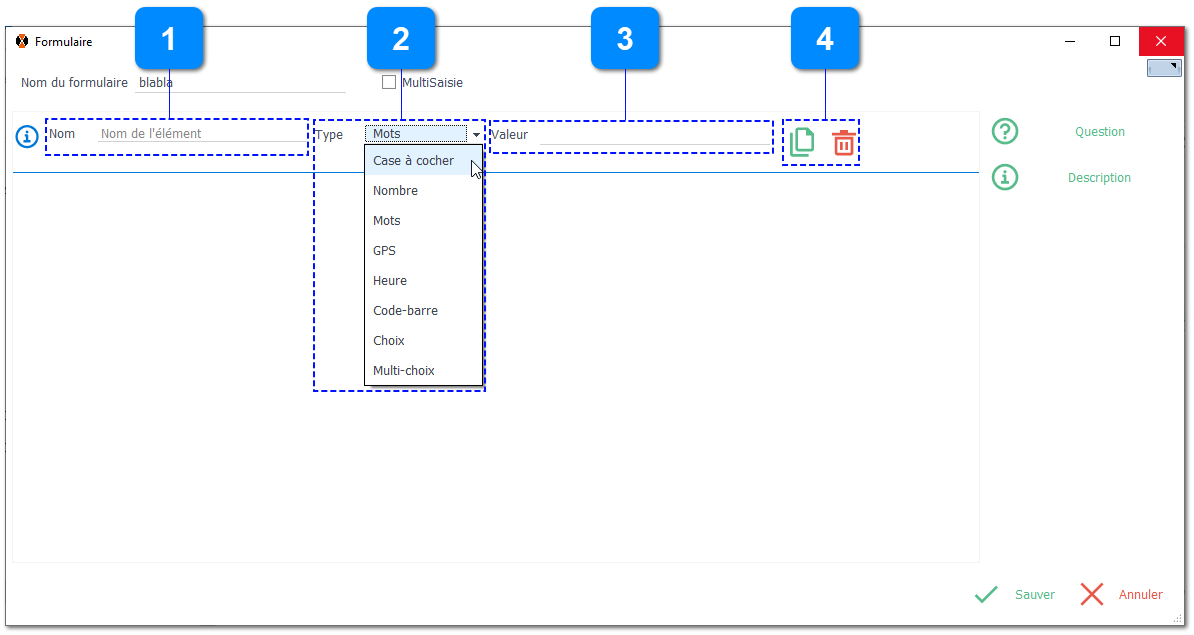Pick the GPS type option

384,251
